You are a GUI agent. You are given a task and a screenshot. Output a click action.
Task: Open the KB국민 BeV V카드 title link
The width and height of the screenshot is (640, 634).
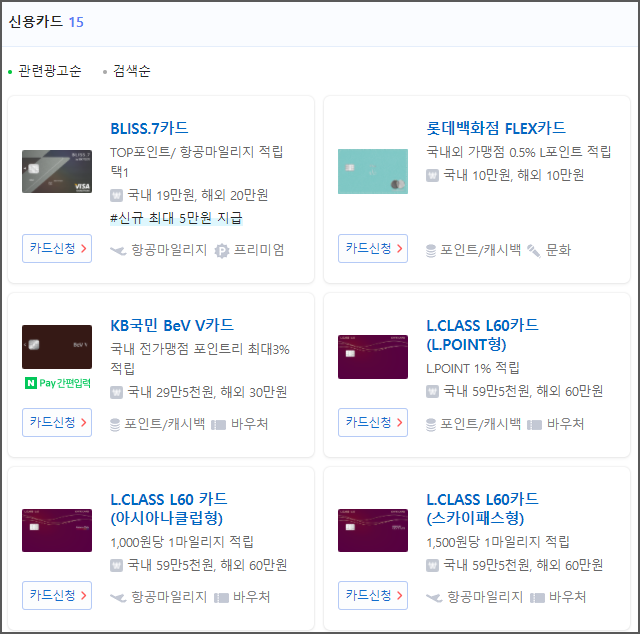pyautogui.click(x=172, y=325)
